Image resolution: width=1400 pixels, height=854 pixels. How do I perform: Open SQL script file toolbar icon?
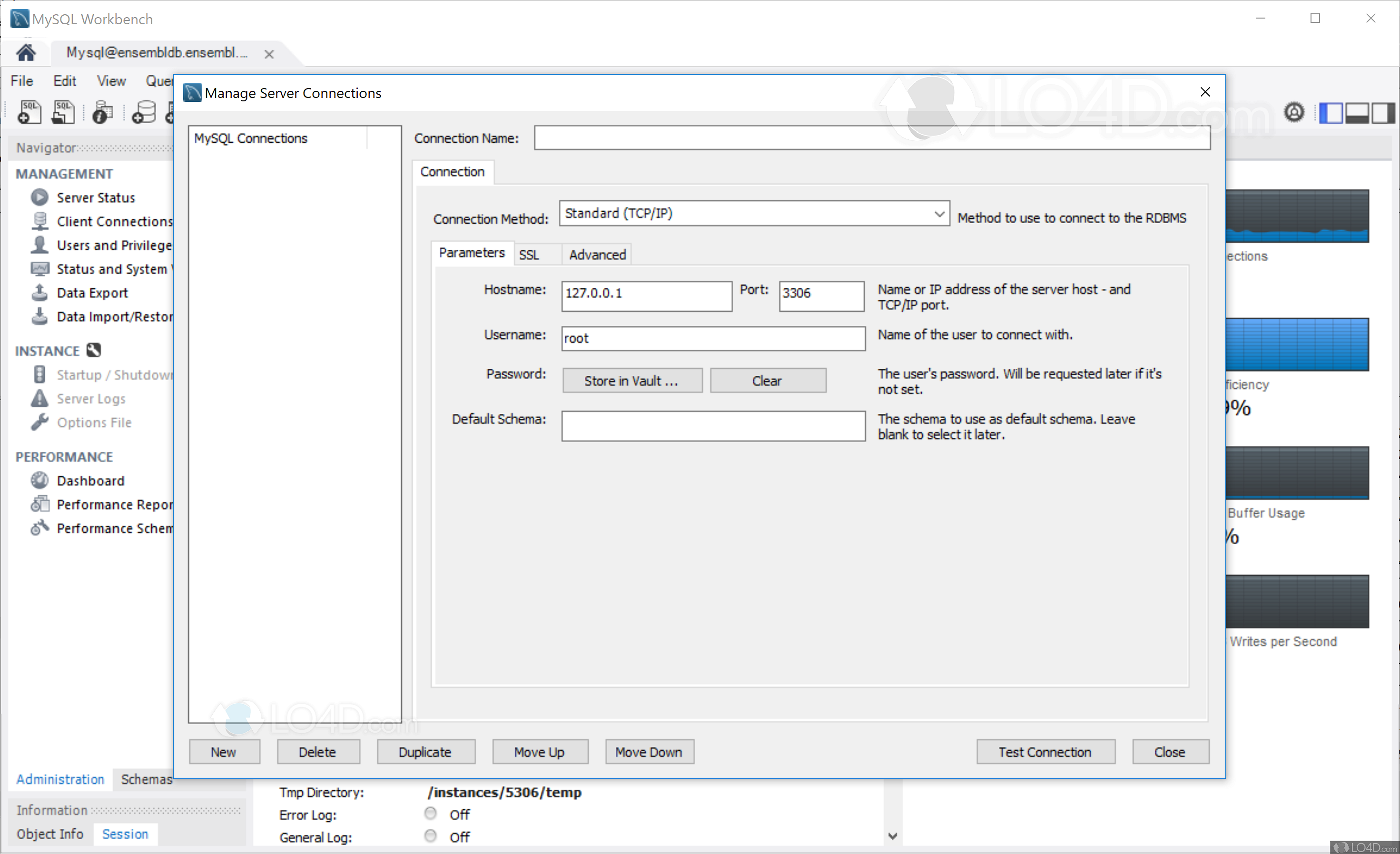[x=63, y=112]
